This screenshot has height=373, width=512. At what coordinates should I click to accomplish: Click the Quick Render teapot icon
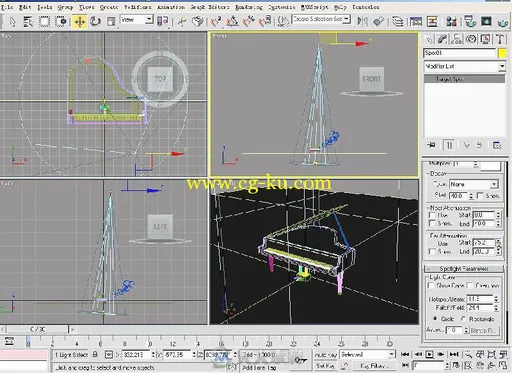tap(503, 22)
